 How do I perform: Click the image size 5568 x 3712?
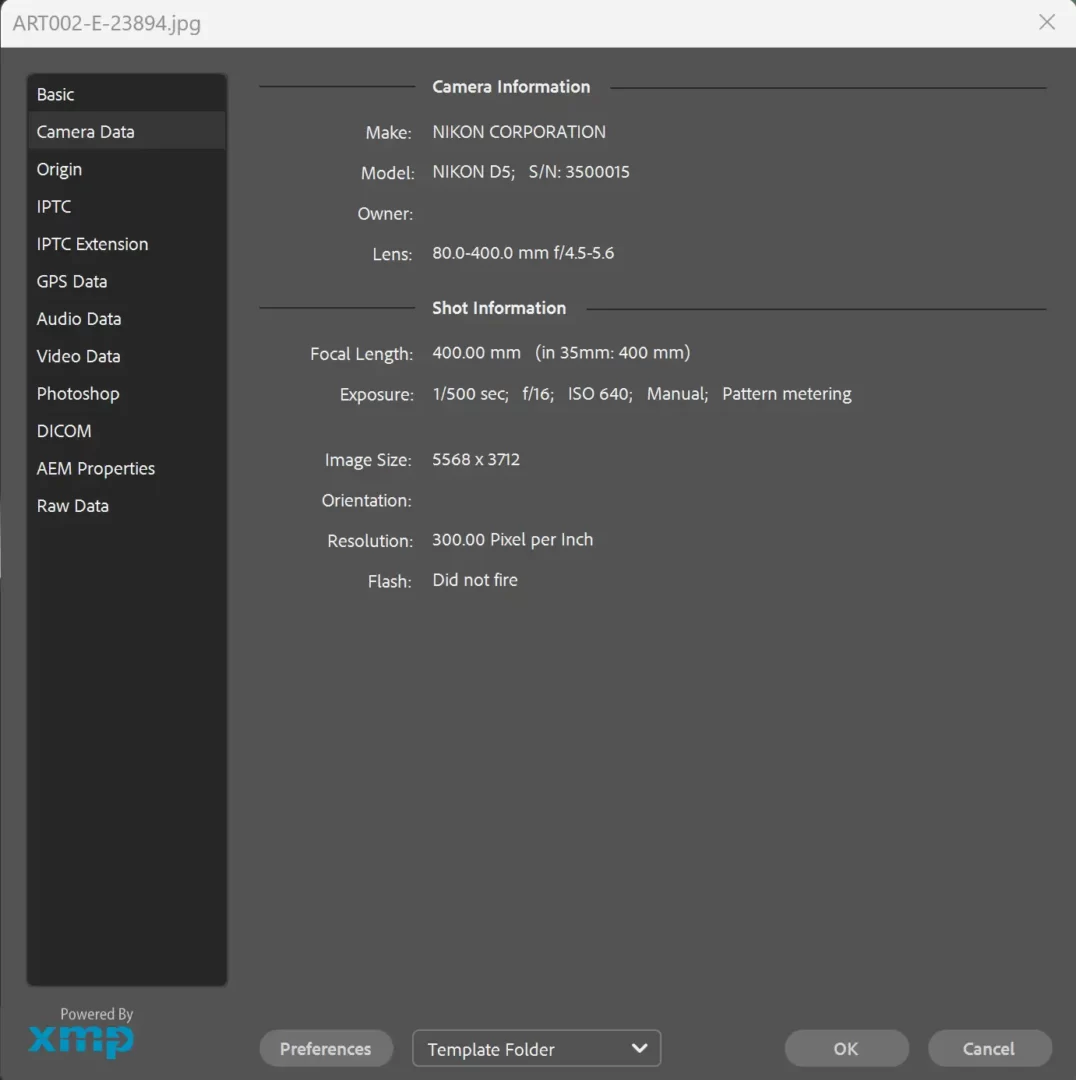point(475,459)
